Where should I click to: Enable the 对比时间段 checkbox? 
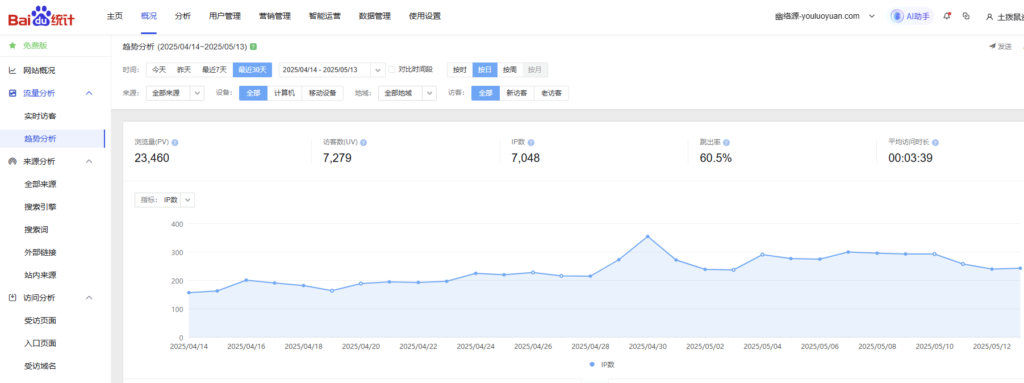[x=392, y=69]
